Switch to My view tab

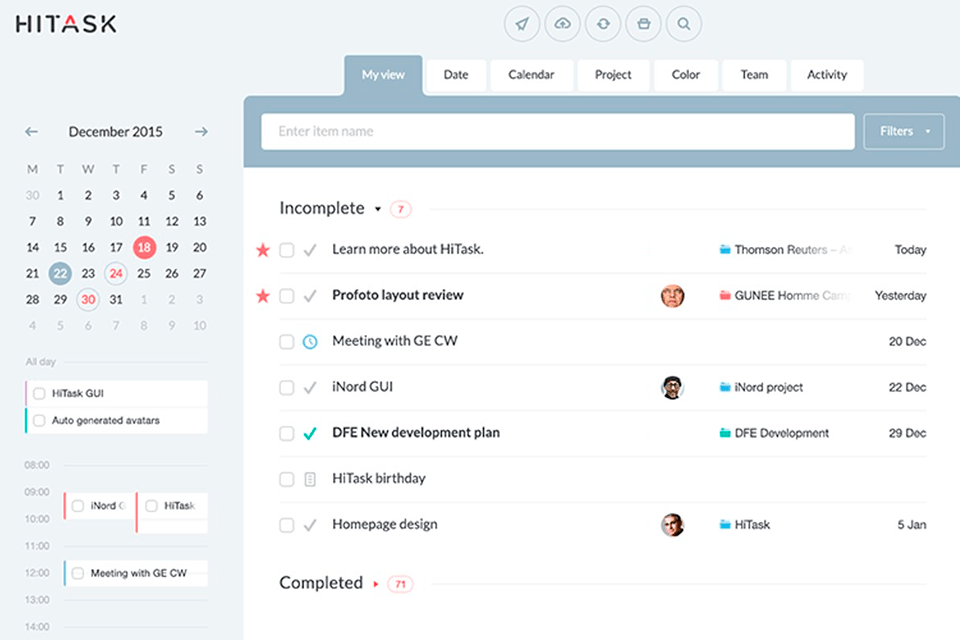click(x=383, y=75)
